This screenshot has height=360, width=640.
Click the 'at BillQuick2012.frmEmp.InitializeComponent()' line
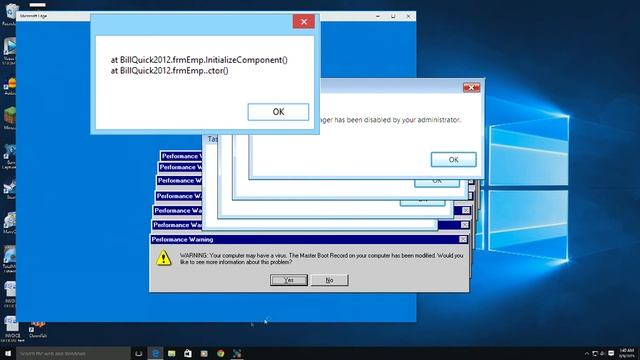(x=199, y=60)
